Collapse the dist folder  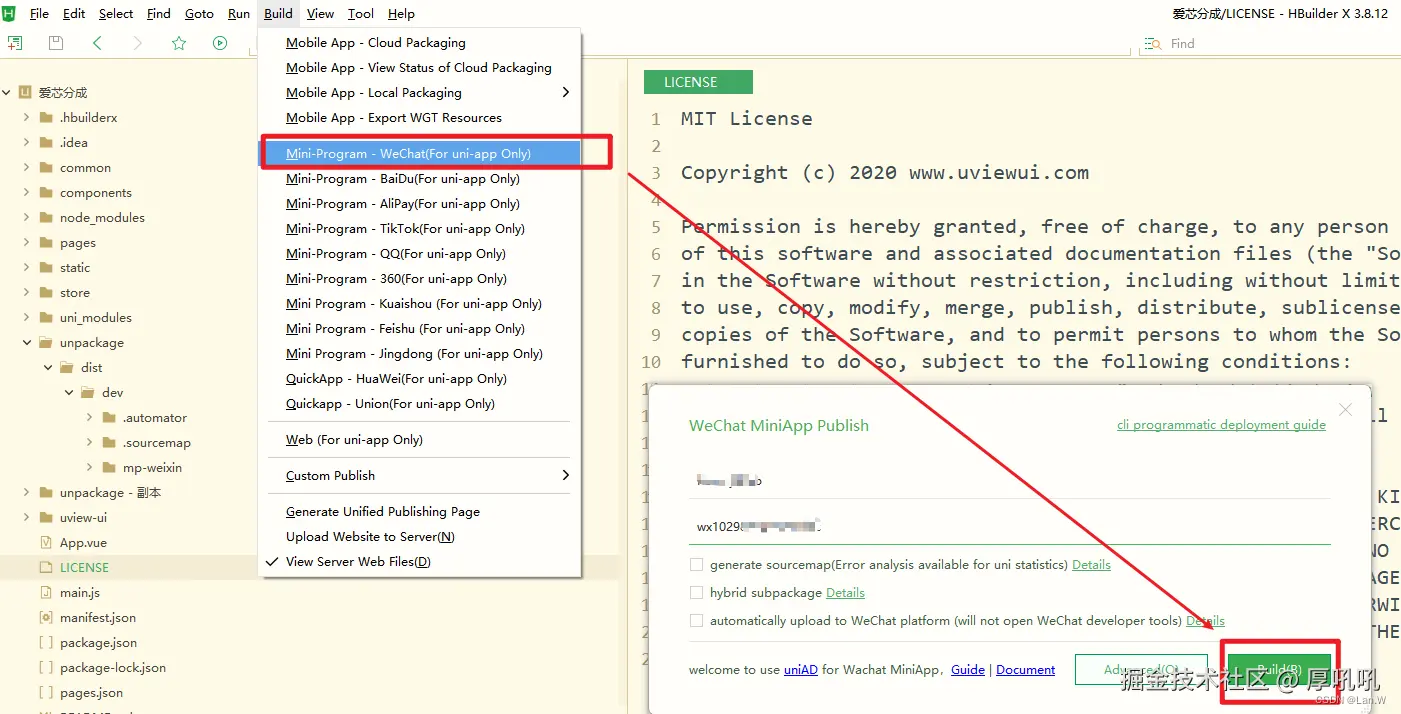coord(47,367)
